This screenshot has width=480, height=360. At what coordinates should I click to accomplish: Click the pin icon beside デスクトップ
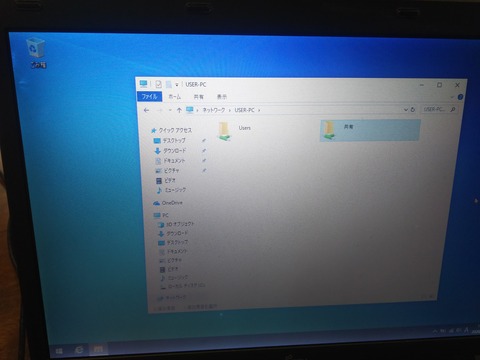(x=204, y=141)
